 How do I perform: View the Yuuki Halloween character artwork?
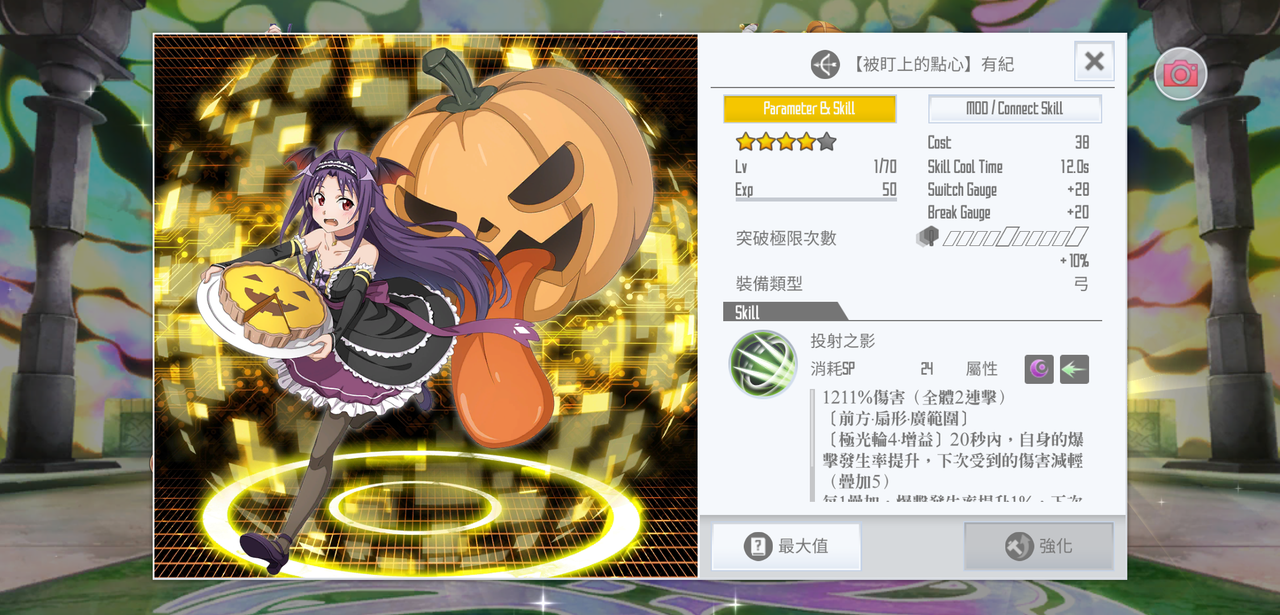pyautogui.click(x=426, y=306)
